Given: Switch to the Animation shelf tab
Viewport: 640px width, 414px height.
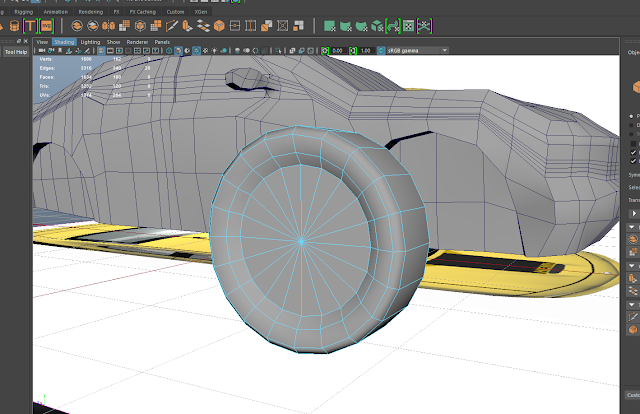Looking at the screenshot, I should pos(56,12).
